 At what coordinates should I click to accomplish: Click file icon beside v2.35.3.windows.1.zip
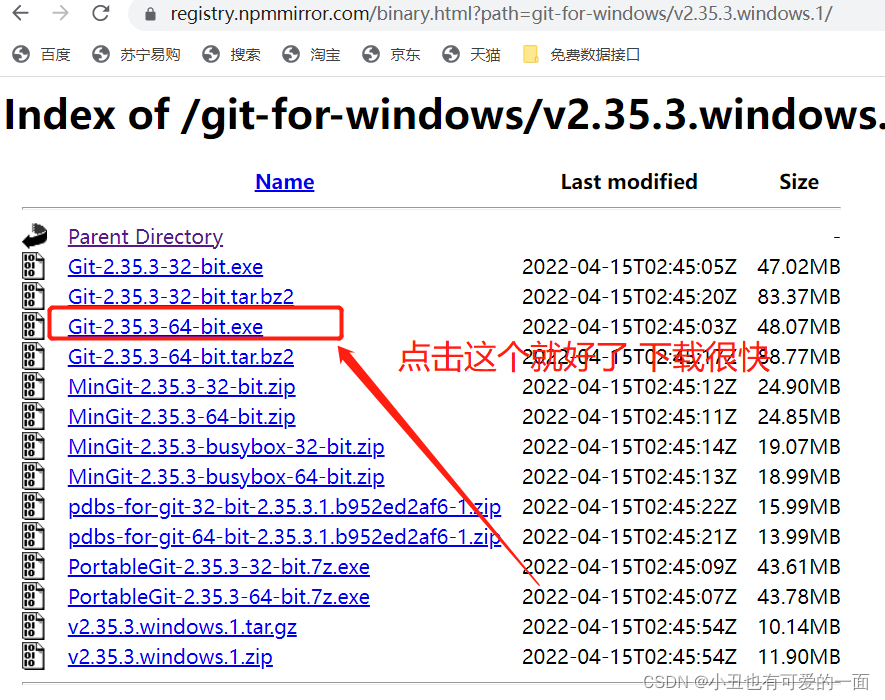(x=33, y=656)
